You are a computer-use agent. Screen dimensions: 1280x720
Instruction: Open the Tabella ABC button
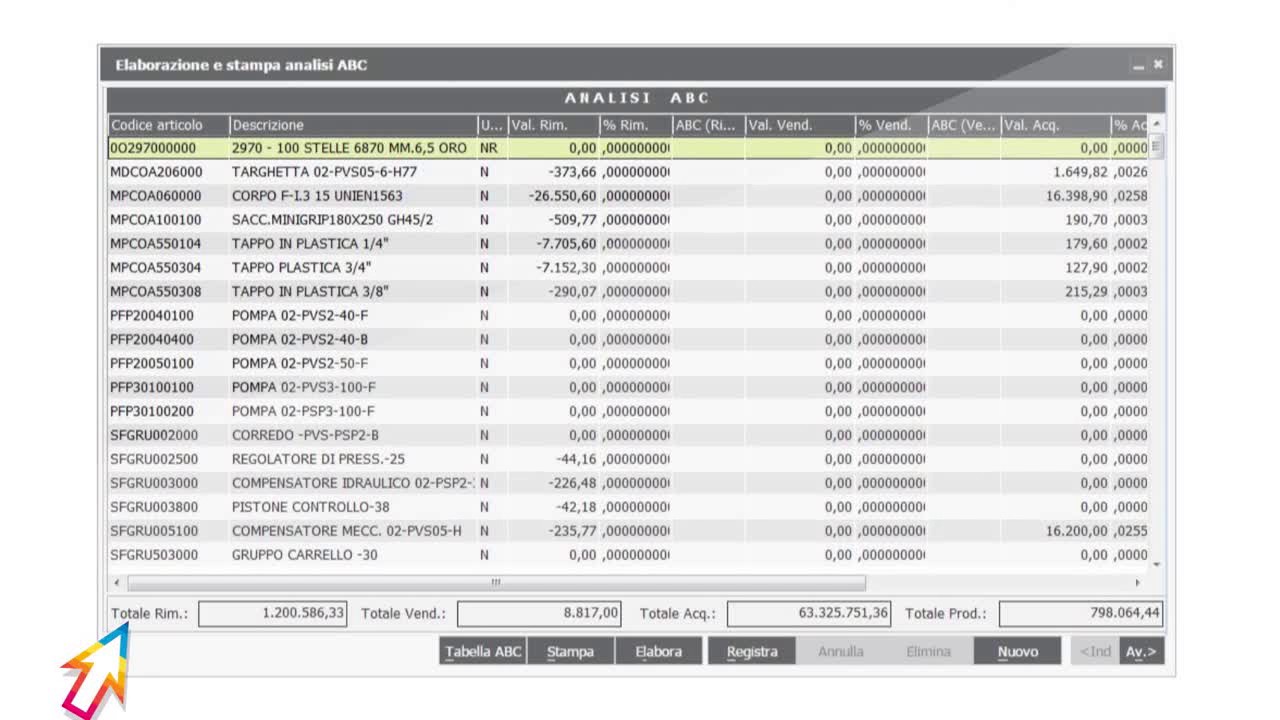(483, 651)
